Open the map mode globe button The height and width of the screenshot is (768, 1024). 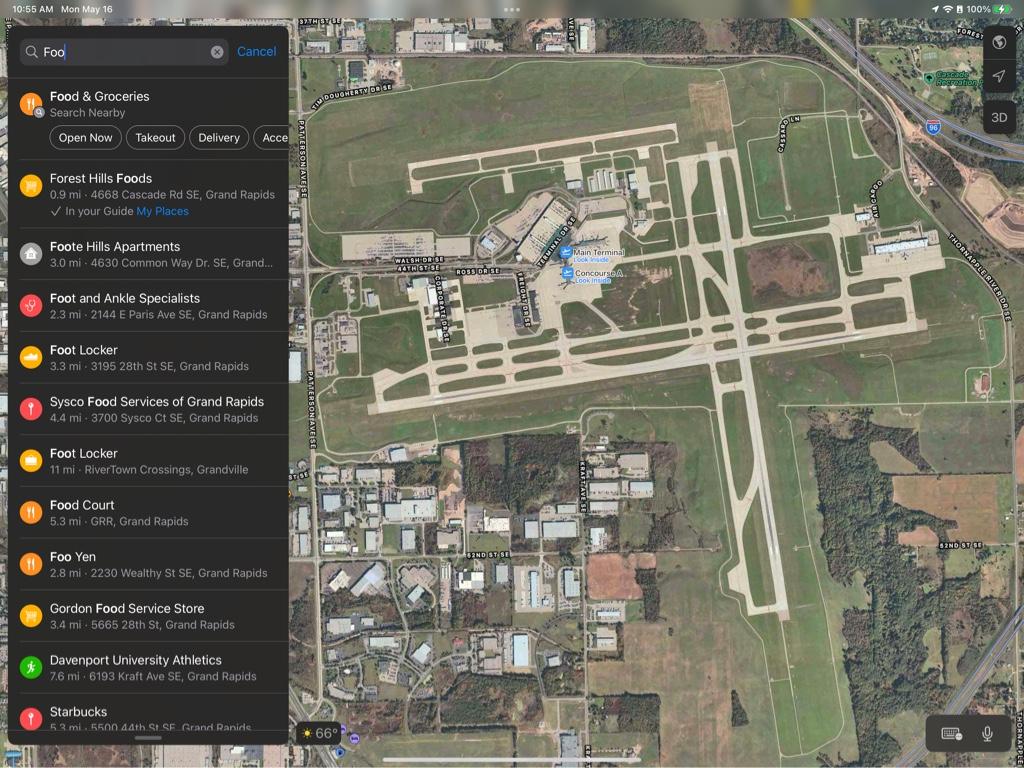pyautogui.click(x=999, y=42)
